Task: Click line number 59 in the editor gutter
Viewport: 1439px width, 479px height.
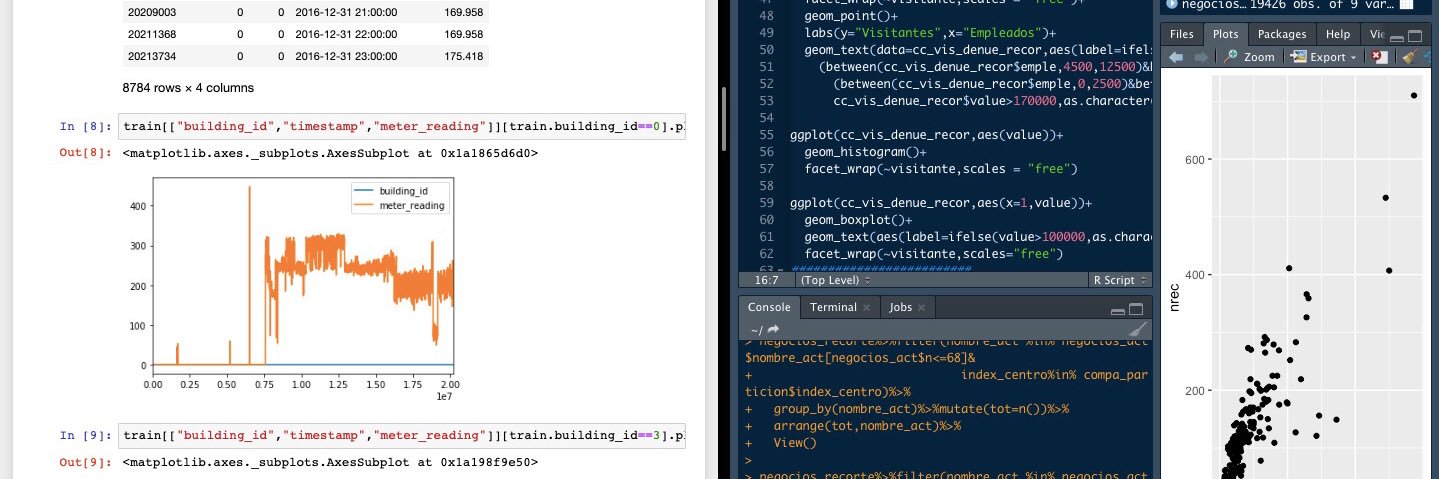Action: (766, 203)
